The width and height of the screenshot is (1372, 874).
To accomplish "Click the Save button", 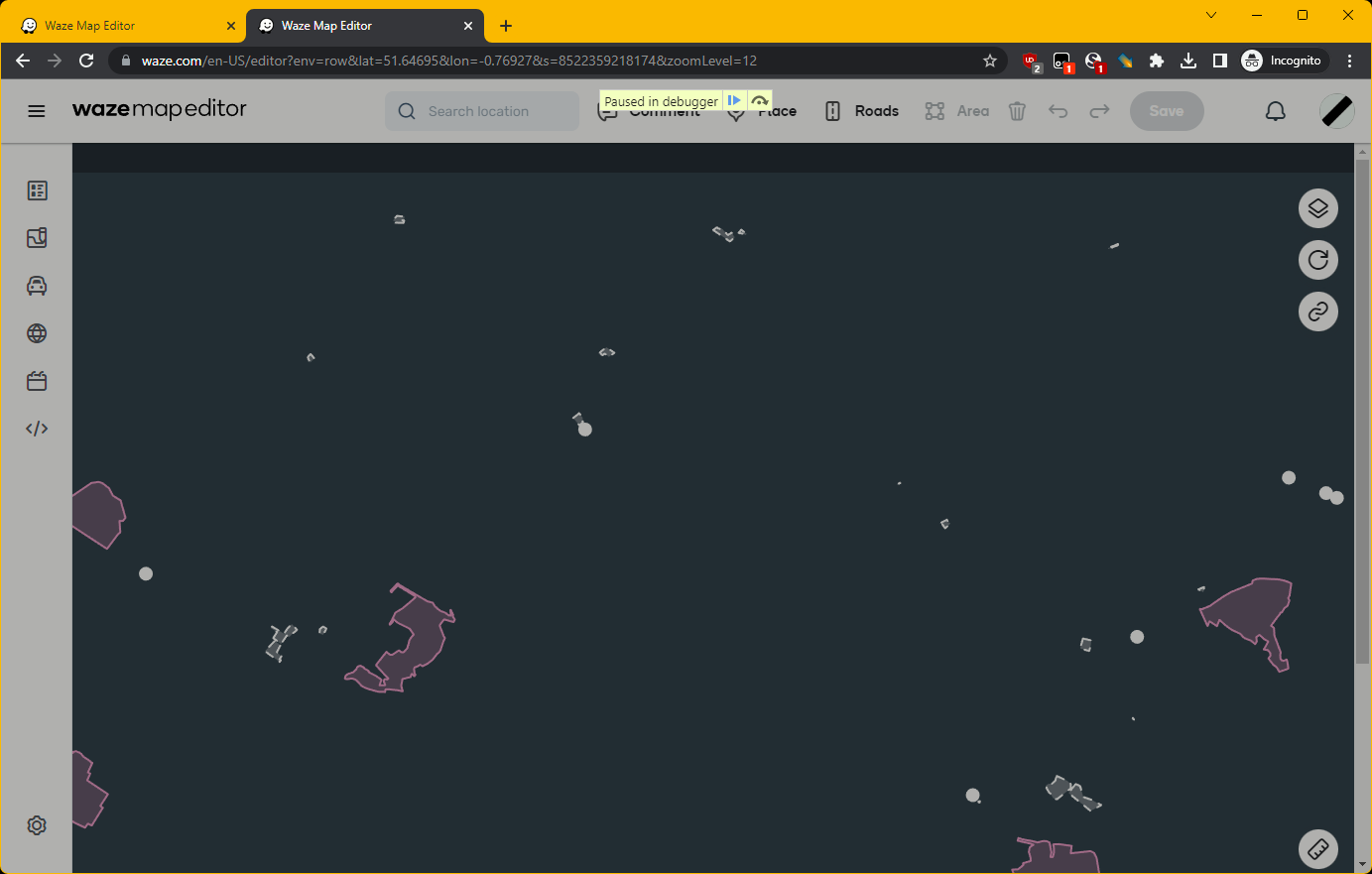I will [x=1166, y=111].
